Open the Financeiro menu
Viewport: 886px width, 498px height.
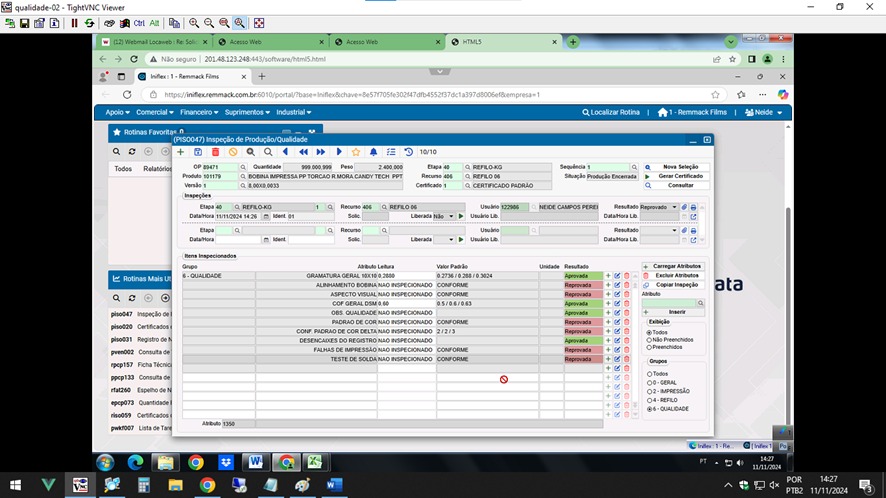tap(199, 112)
